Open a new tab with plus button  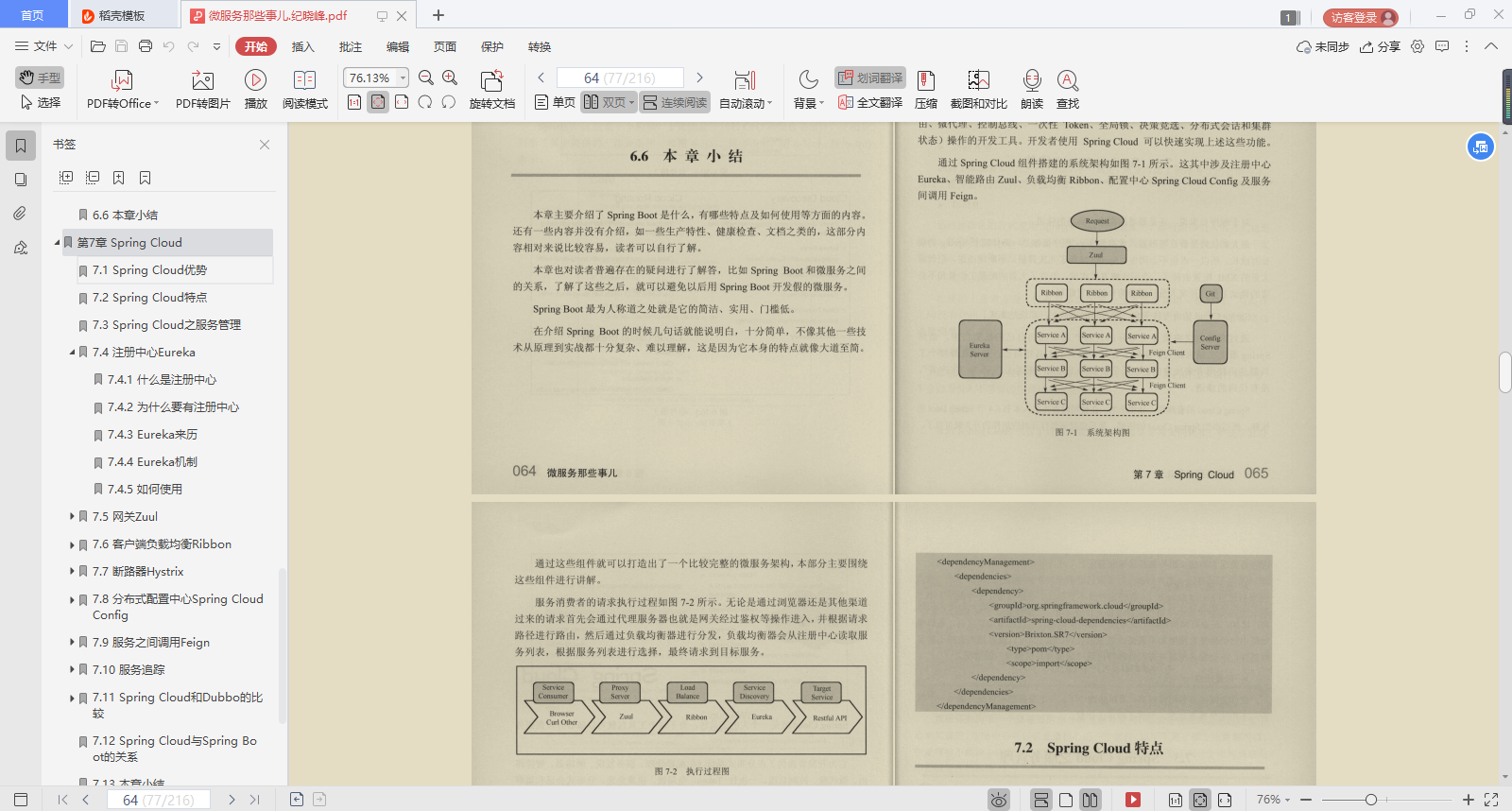pos(438,15)
